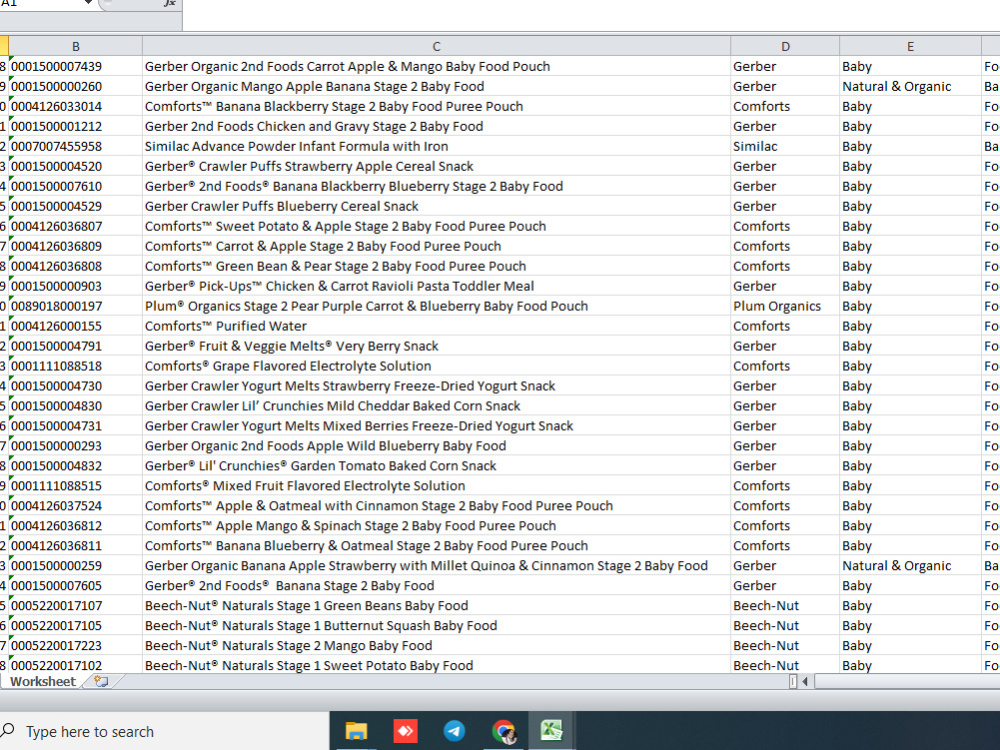Click the formula bar fx icon

click(x=170, y=3)
